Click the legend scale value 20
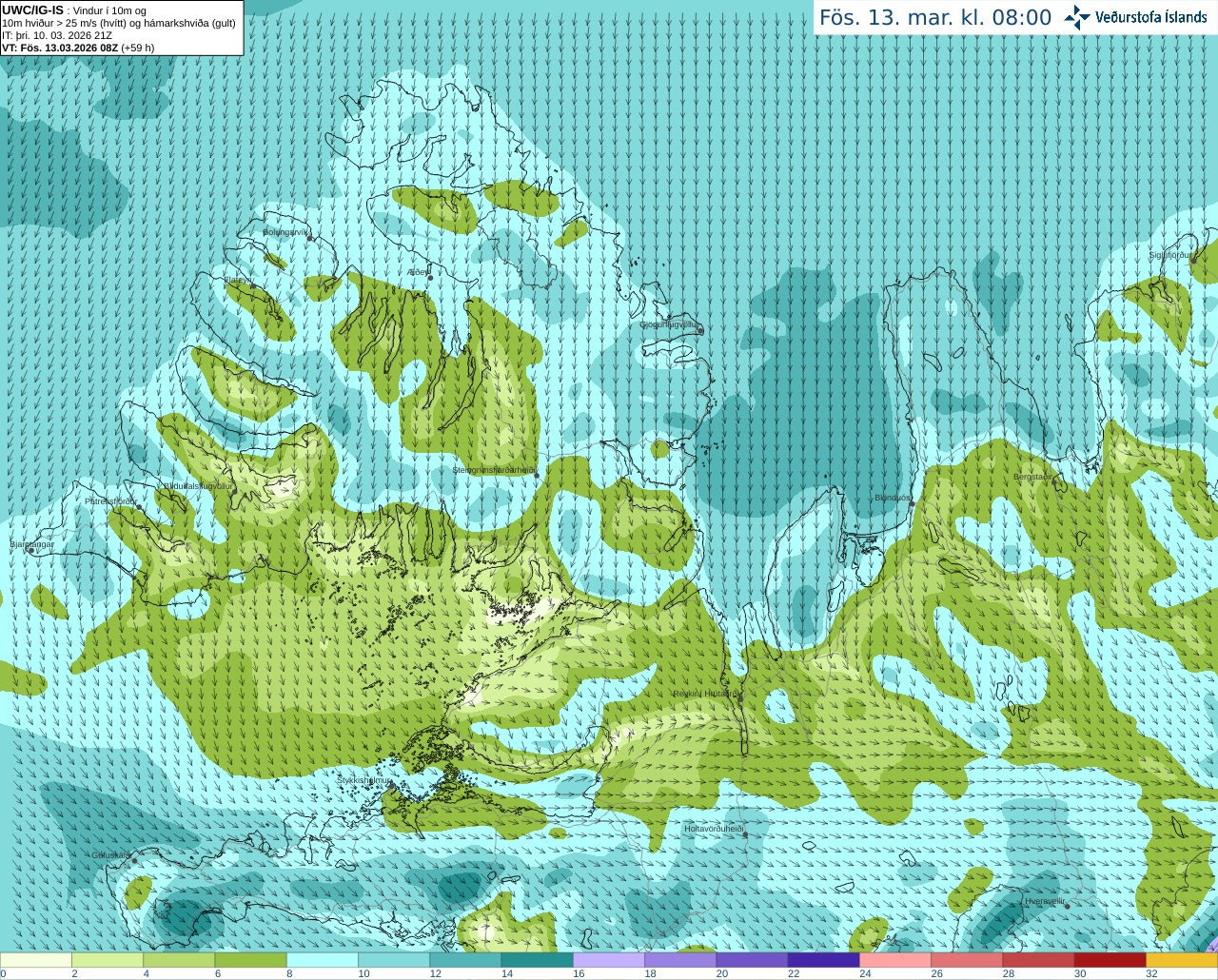 [x=722, y=973]
